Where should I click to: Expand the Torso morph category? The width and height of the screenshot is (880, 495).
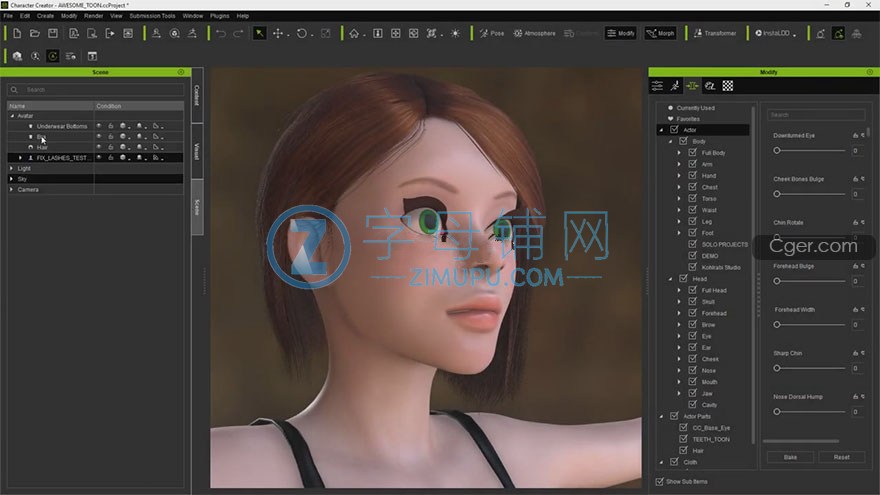click(x=679, y=199)
